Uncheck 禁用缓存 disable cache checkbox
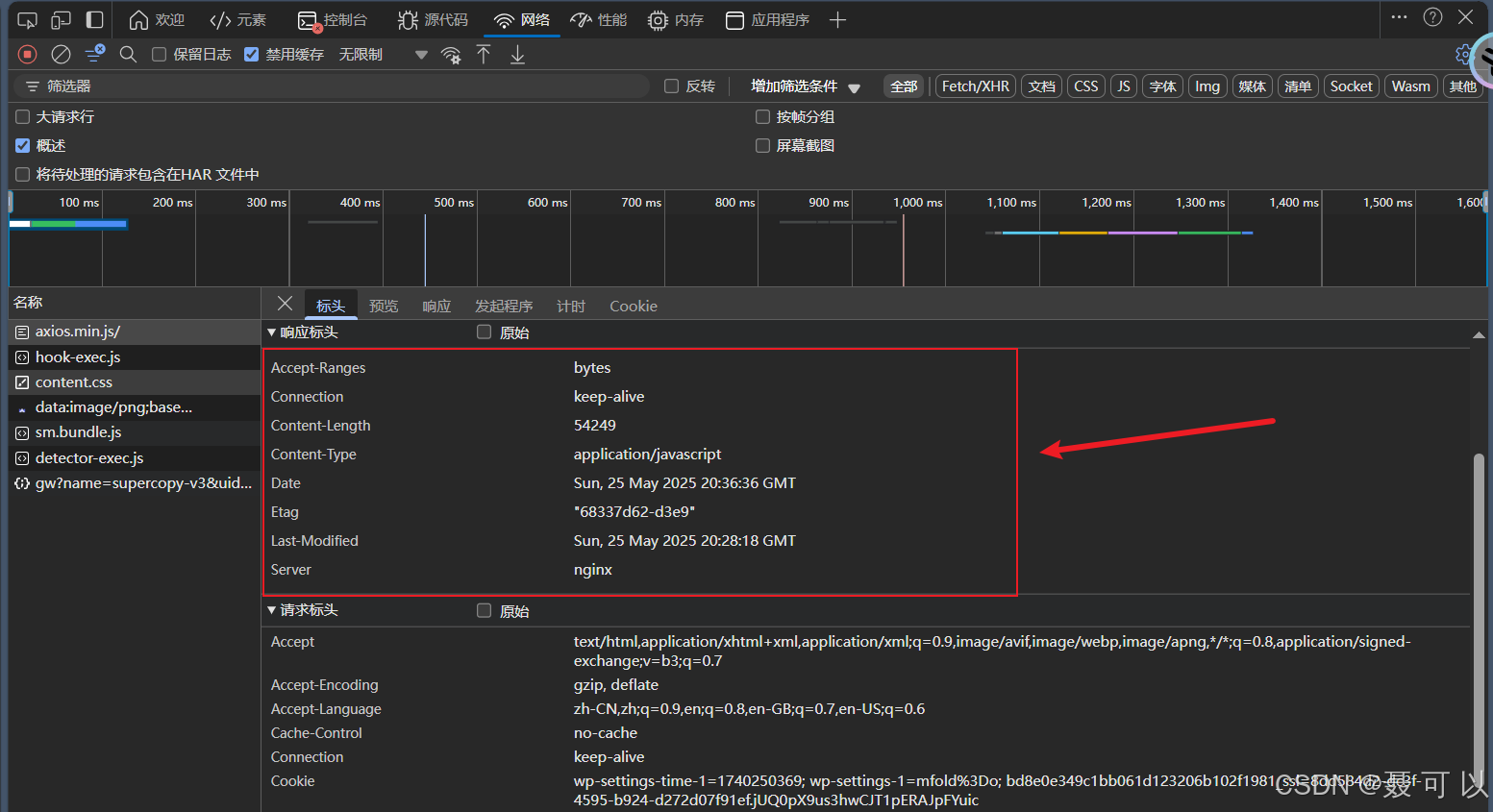The height and width of the screenshot is (812, 1493). (252, 55)
